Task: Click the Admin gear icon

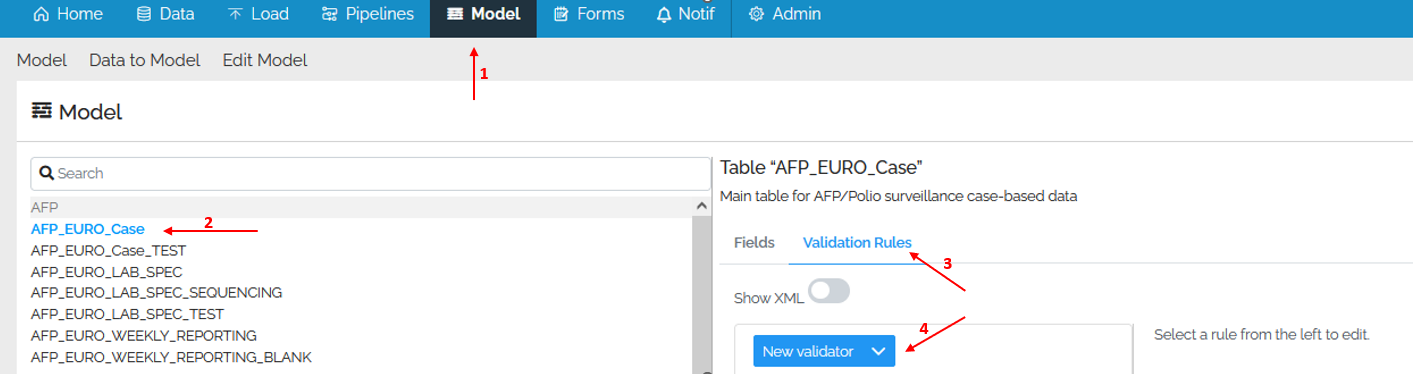Action: [757, 14]
